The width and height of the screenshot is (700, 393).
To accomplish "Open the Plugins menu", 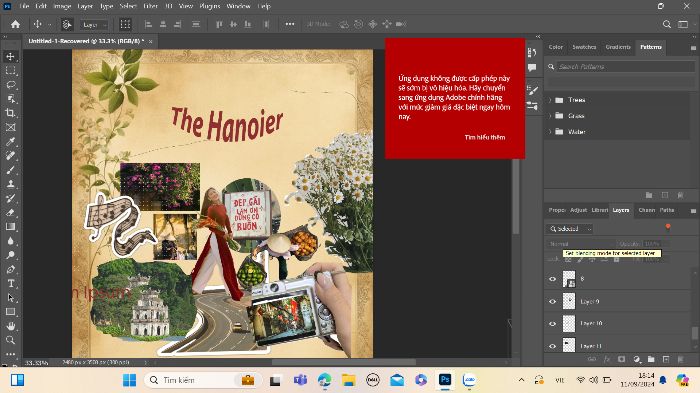I will (209, 6).
